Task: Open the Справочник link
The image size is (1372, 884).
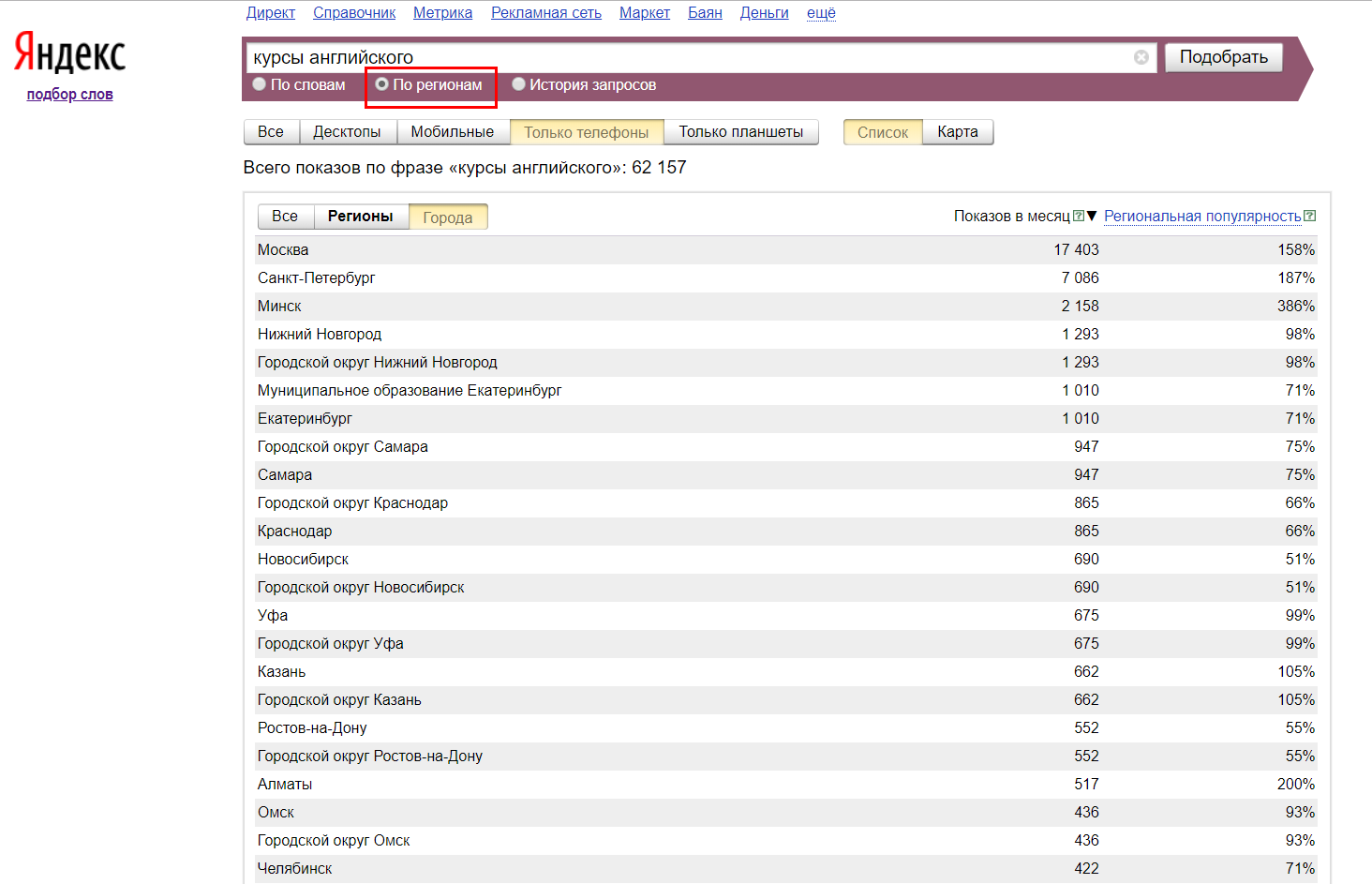Action: tap(354, 12)
